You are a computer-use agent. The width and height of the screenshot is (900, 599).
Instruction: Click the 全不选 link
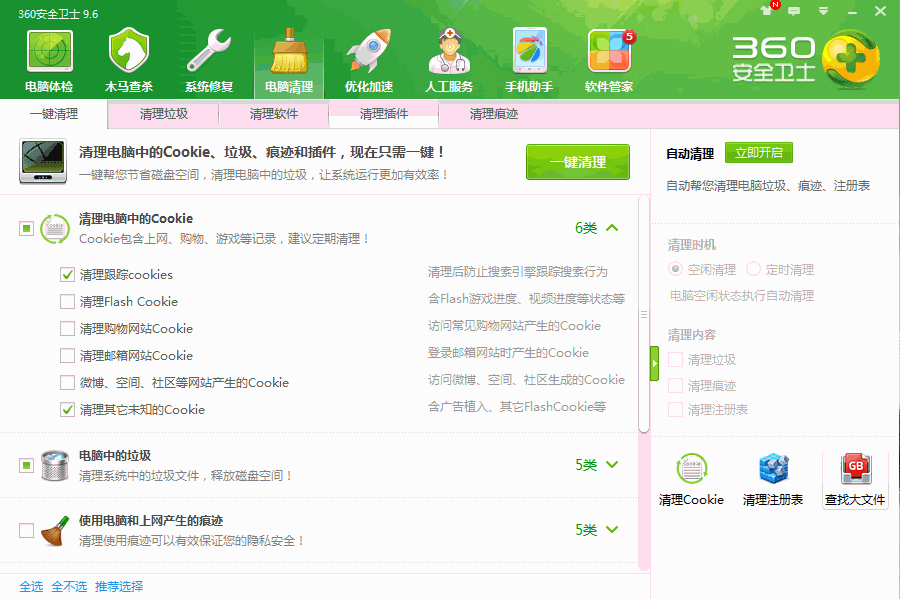(69, 586)
